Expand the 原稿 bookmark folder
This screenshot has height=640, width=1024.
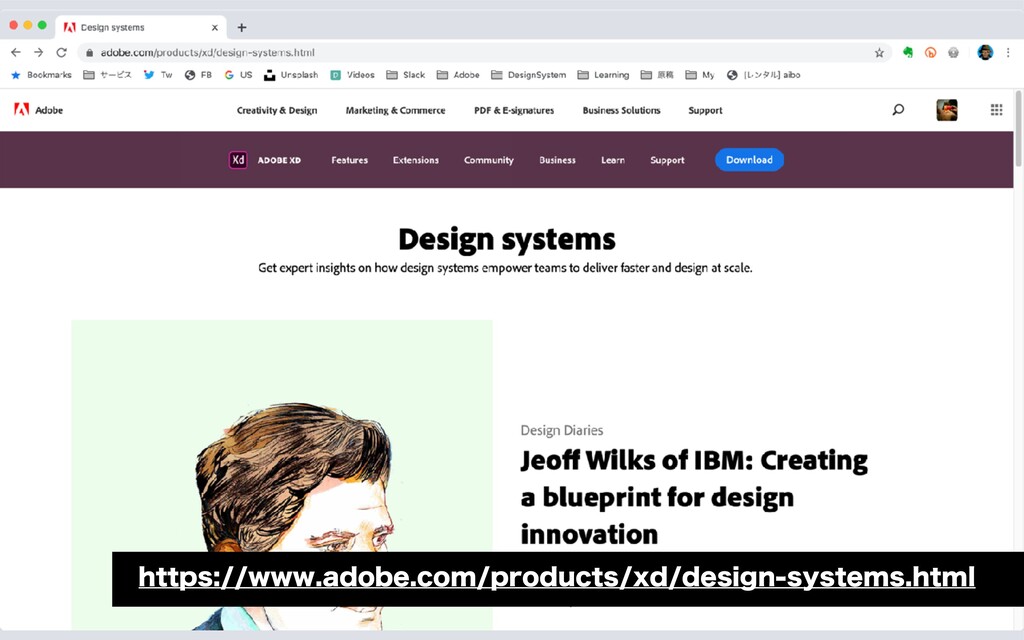(x=657, y=75)
